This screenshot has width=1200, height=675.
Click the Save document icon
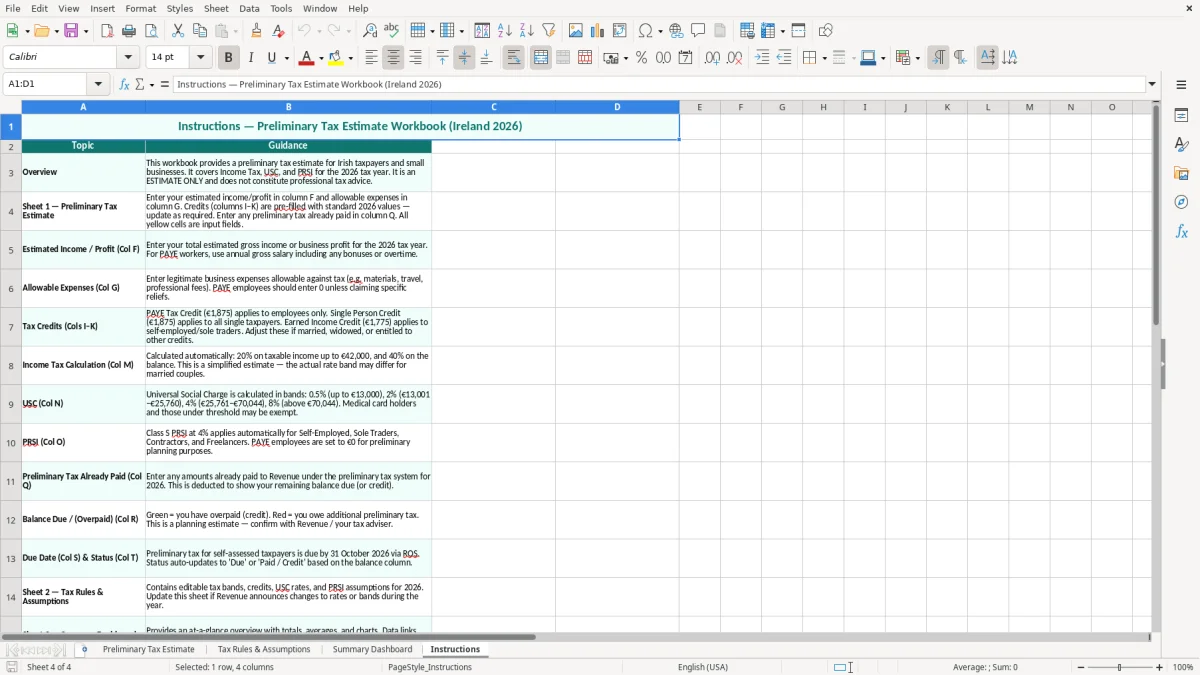[71, 31]
